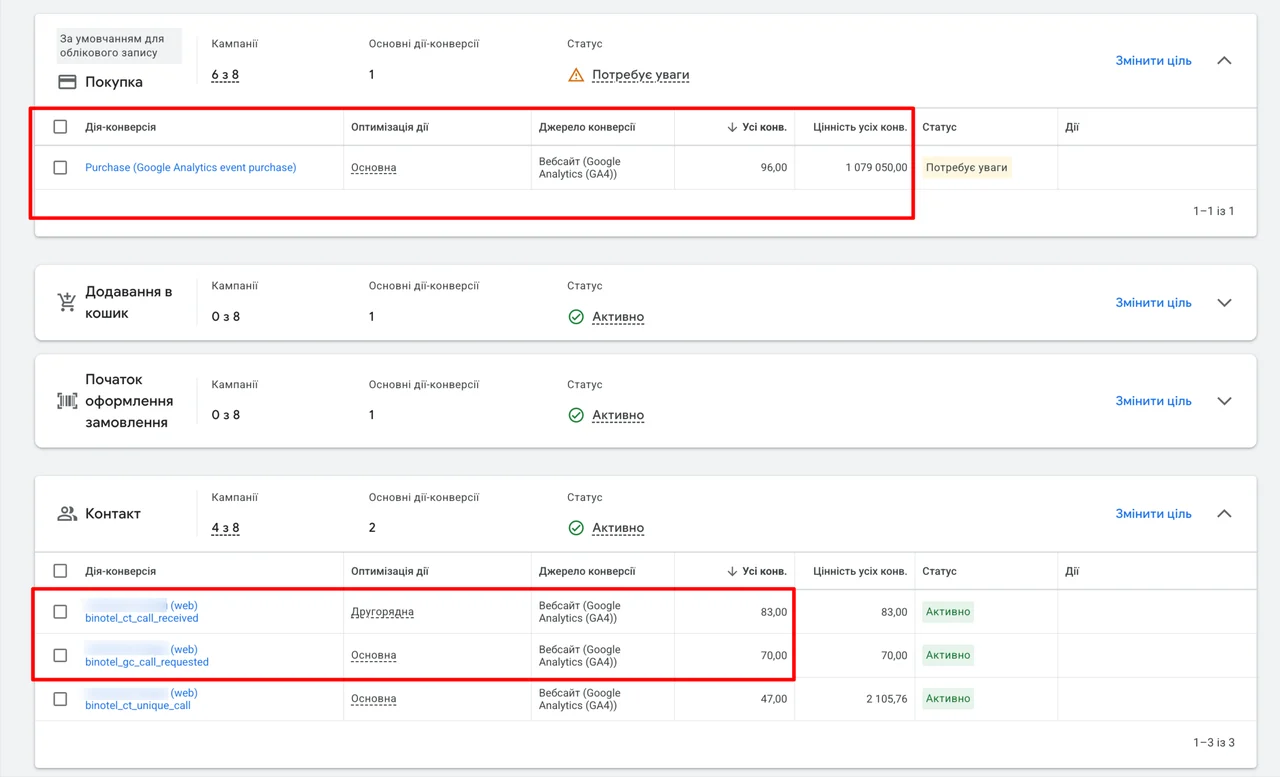
Task: Click the people icon beside Контакт
Action: (67, 513)
